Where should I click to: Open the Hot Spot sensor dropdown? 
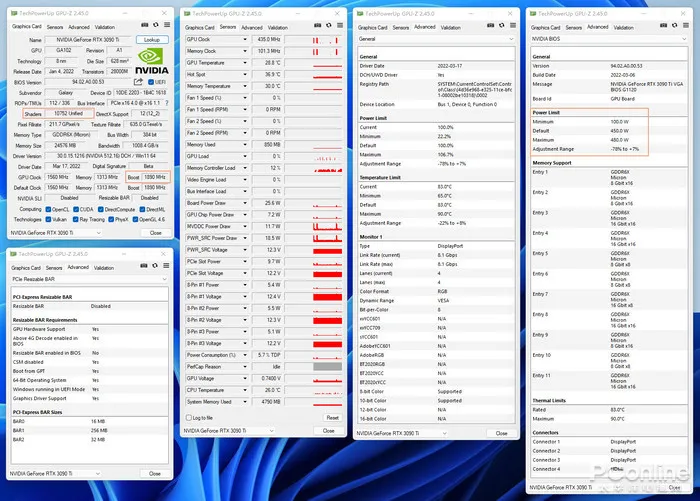[x=245, y=75]
